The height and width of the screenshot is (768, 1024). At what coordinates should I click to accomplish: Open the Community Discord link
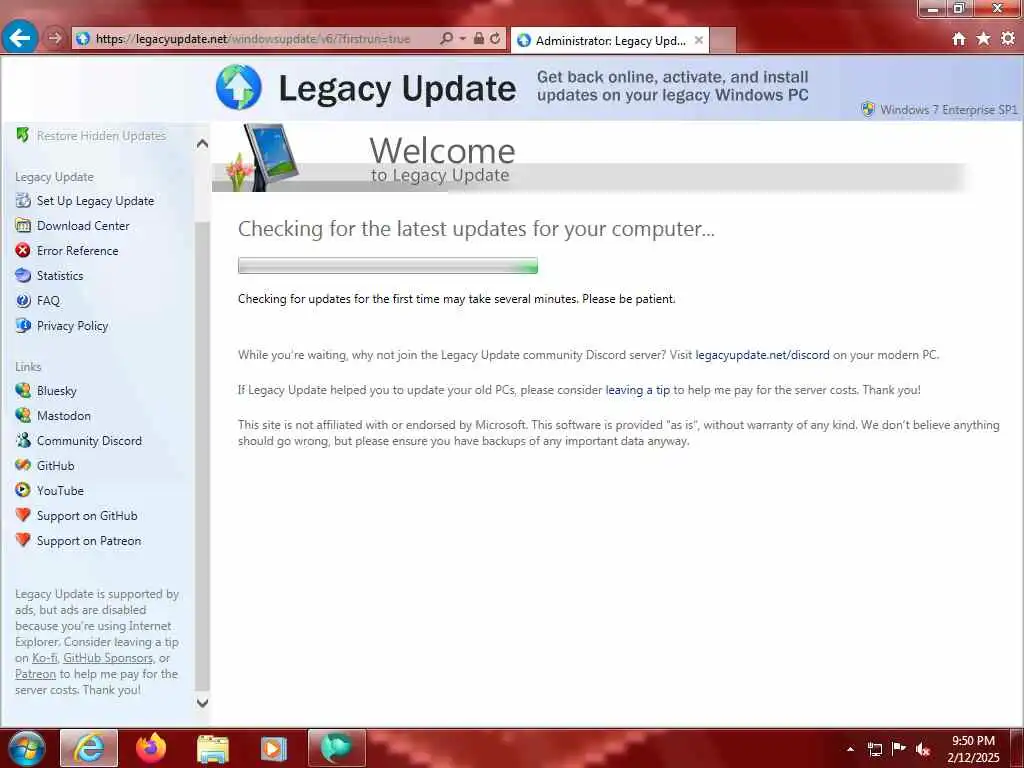89,441
